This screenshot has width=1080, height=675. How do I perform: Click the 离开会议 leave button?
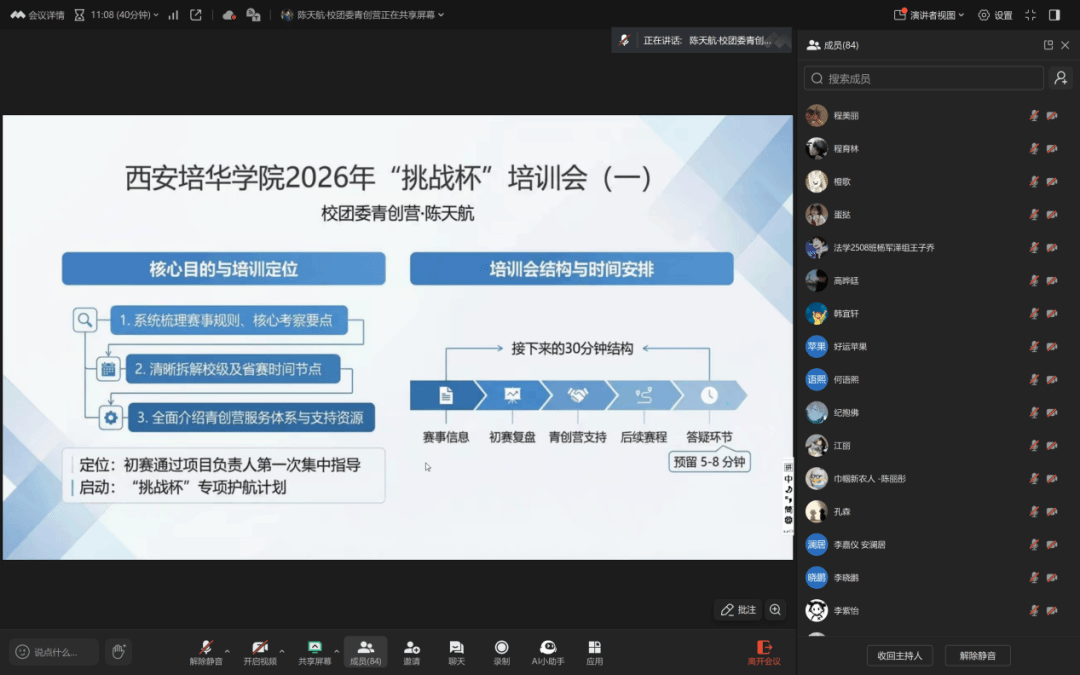764,652
